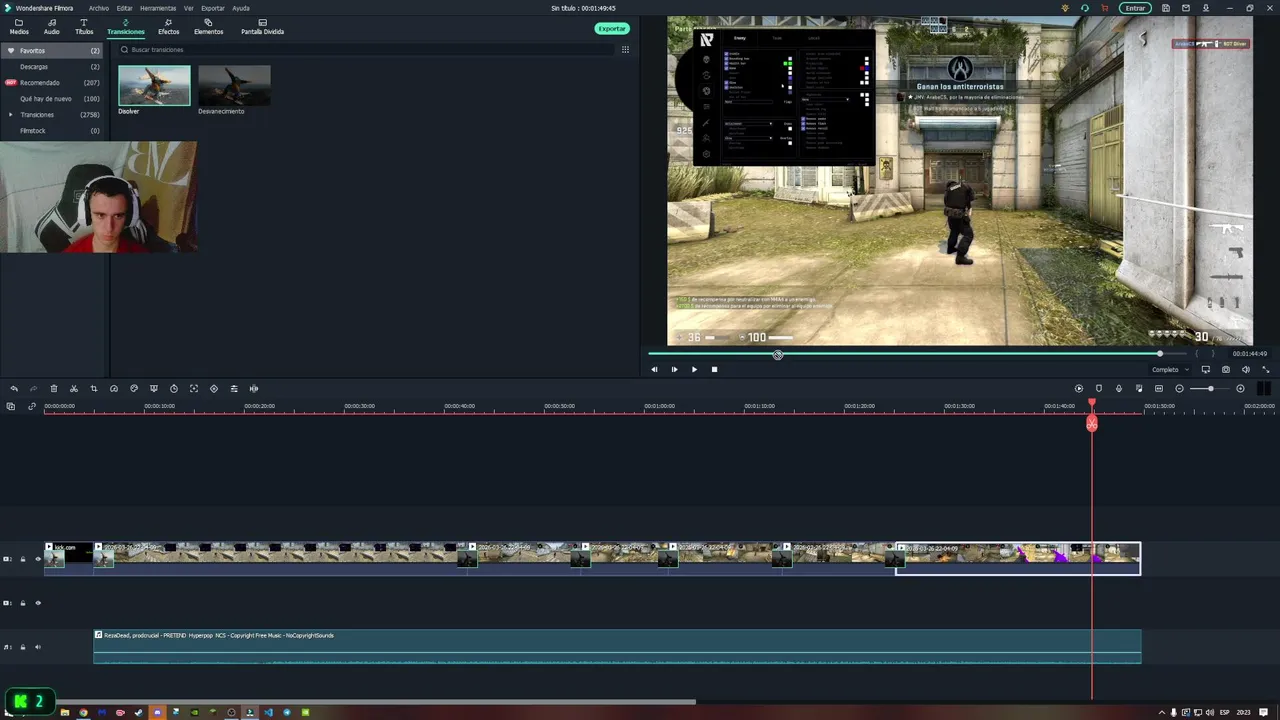The height and width of the screenshot is (720, 1280).
Task: Toggle lock on the audio track
Action: point(23,647)
